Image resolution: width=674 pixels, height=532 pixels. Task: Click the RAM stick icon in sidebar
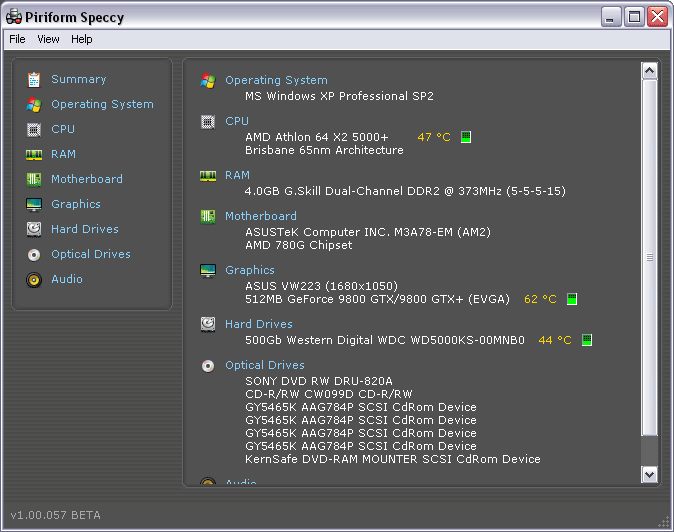[x=34, y=154]
